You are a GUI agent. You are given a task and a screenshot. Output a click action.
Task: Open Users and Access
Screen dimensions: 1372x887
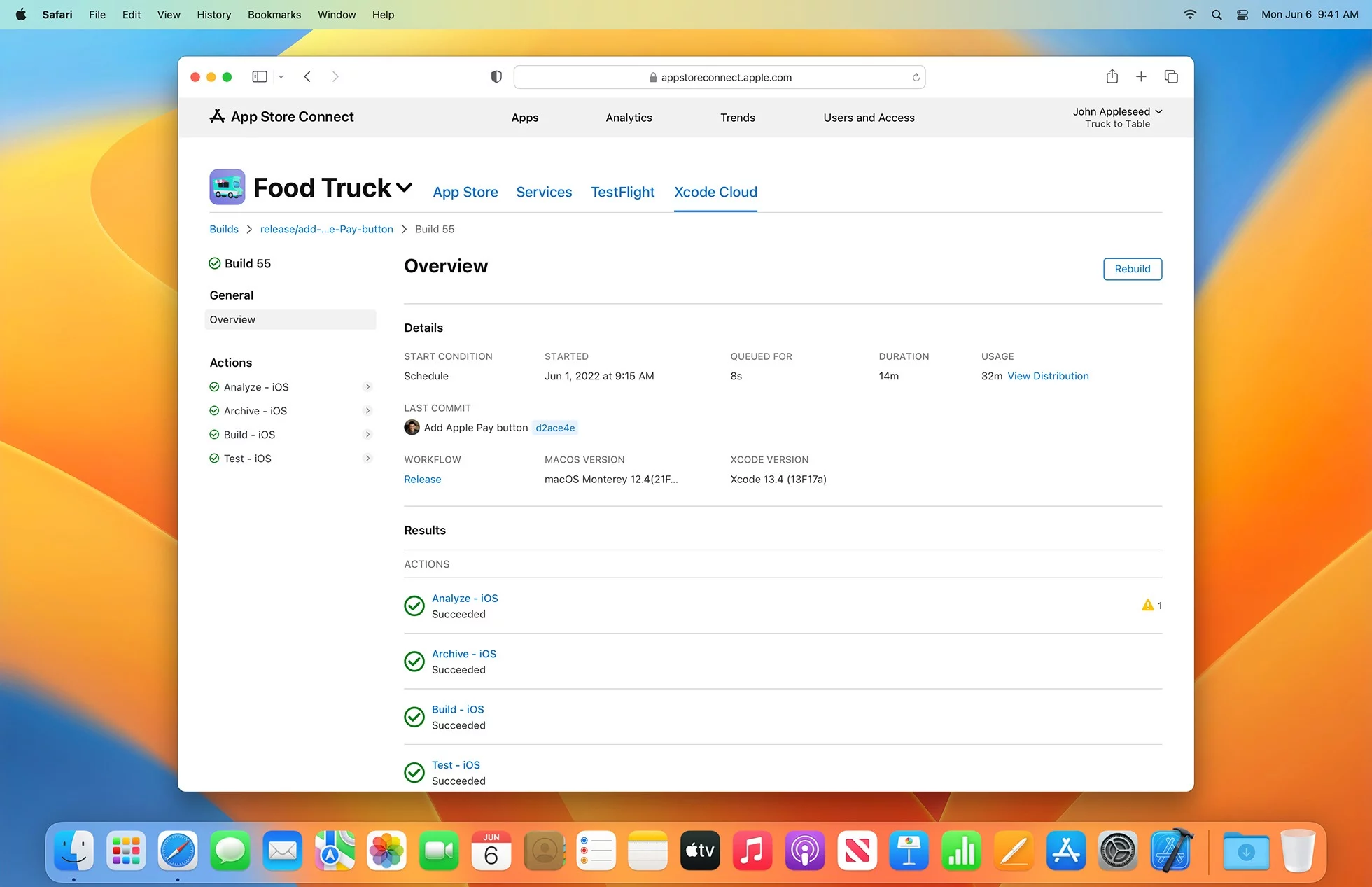tap(869, 118)
